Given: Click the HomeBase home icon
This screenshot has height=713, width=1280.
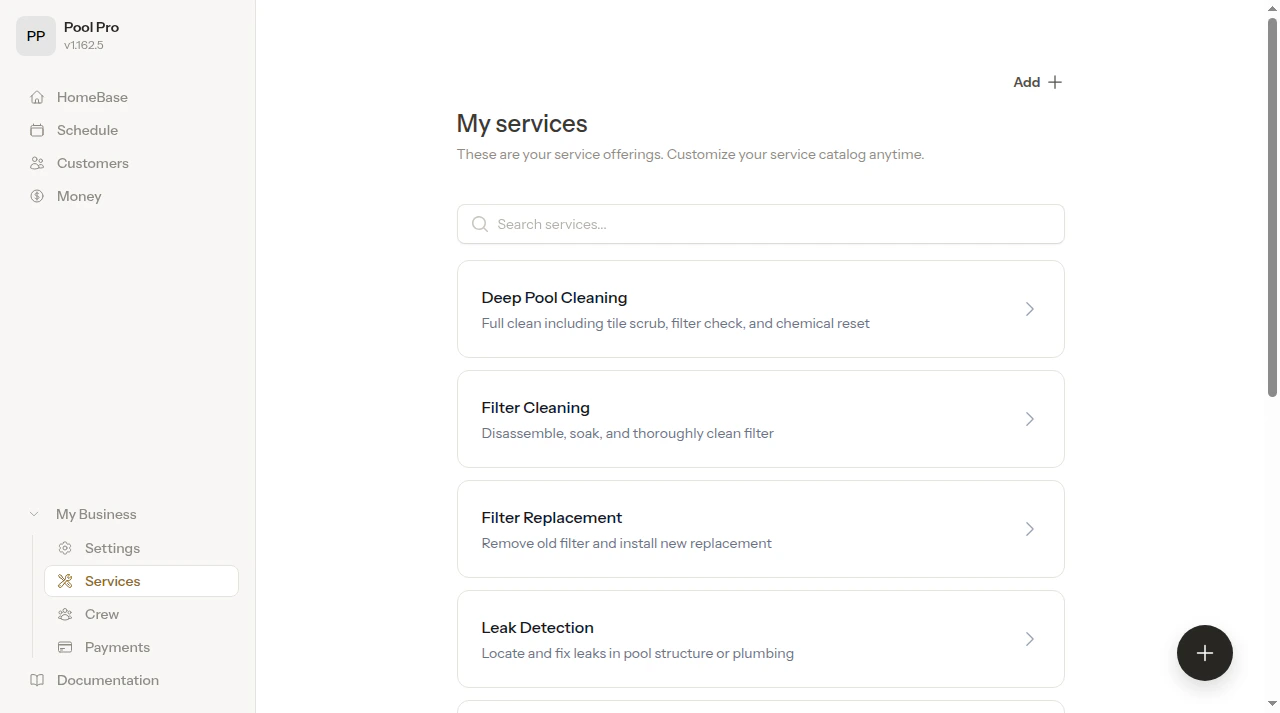Looking at the screenshot, I should pyautogui.click(x=37, y=97).
